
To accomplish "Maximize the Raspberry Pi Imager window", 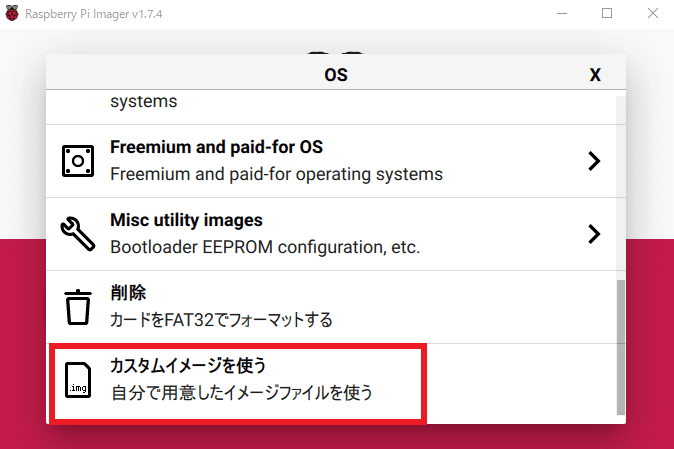I will (607, 14).
